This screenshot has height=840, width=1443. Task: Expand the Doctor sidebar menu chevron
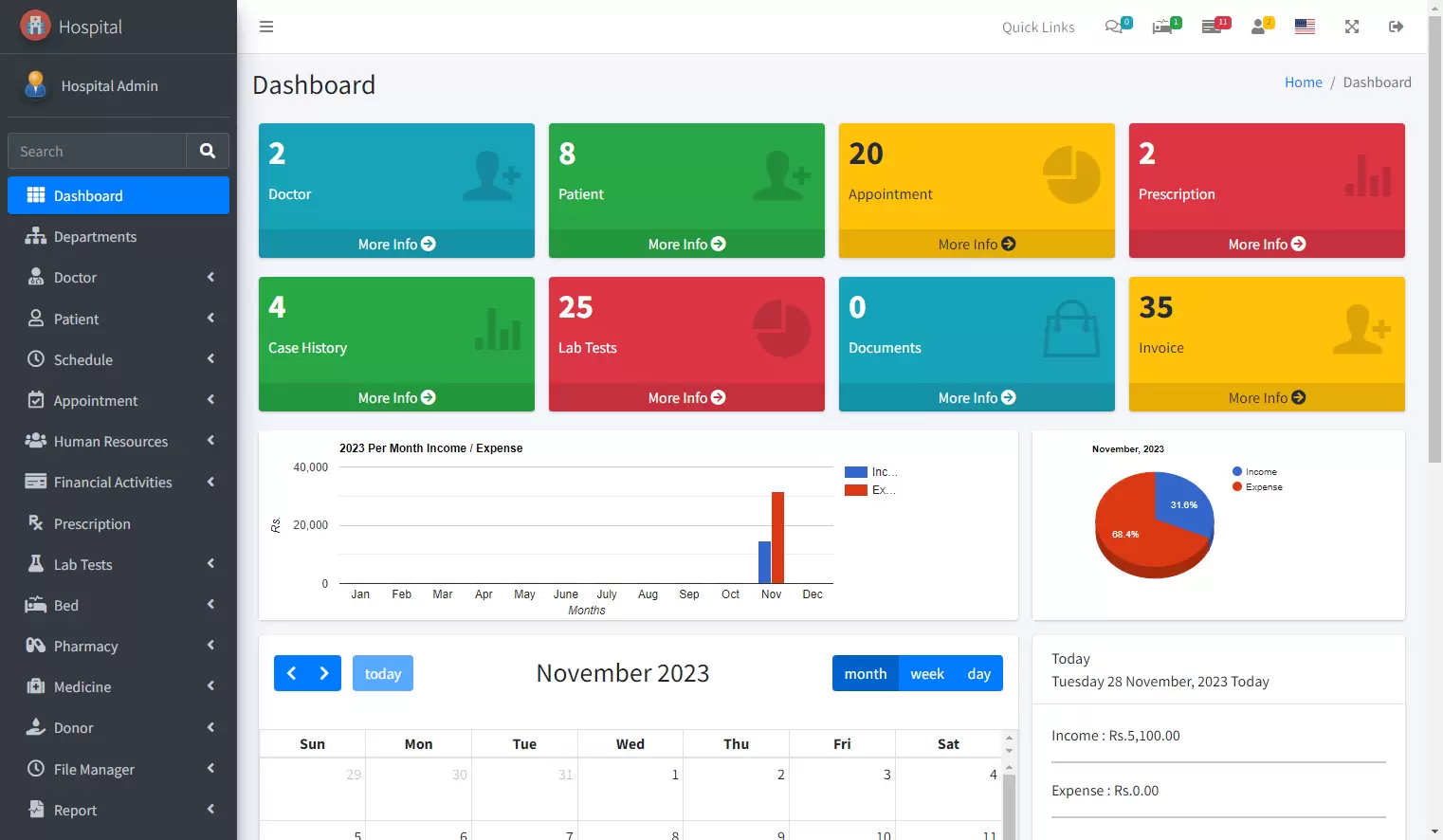click(x=210, y=277)
